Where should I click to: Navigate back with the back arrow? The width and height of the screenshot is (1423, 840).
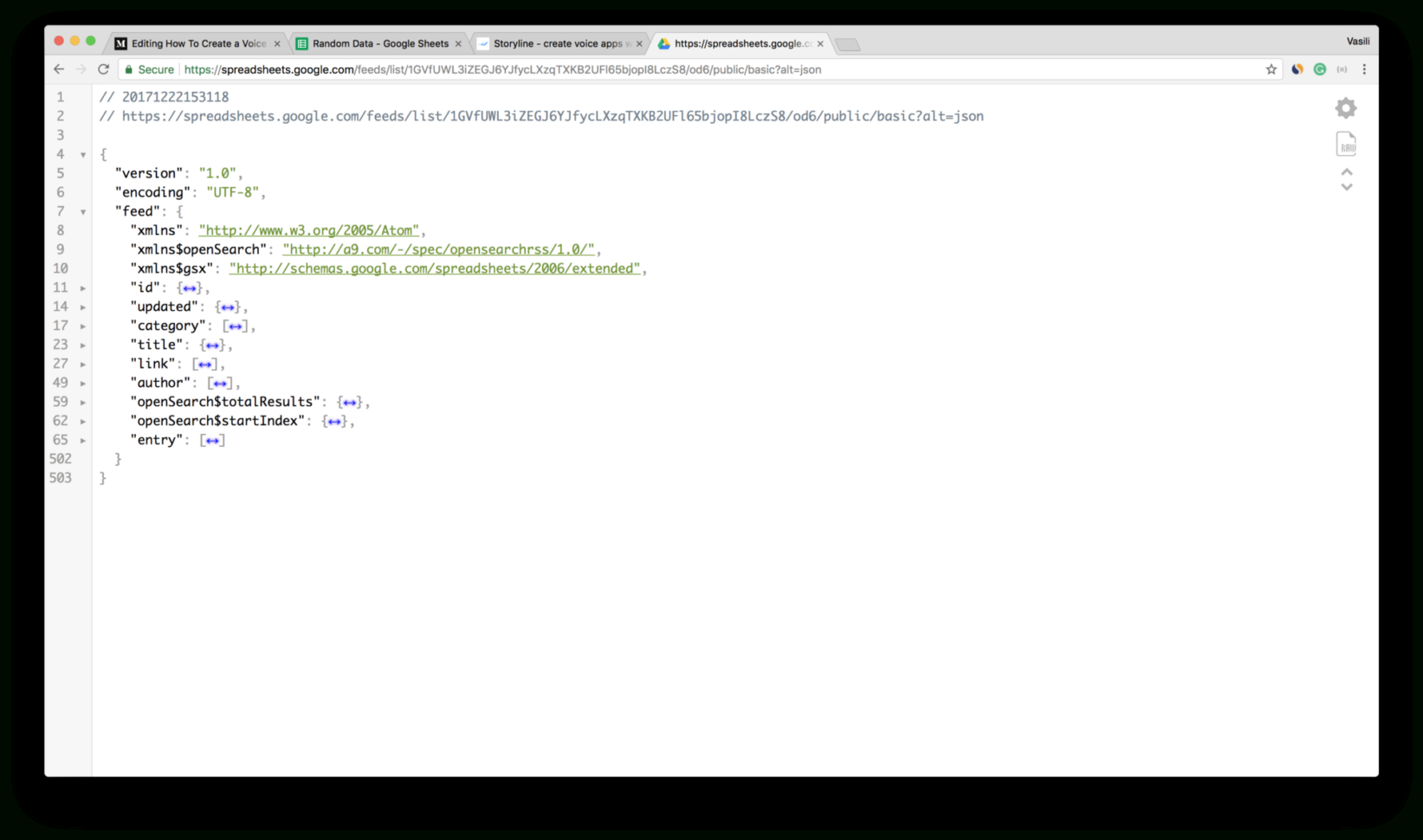click(58, 69)
